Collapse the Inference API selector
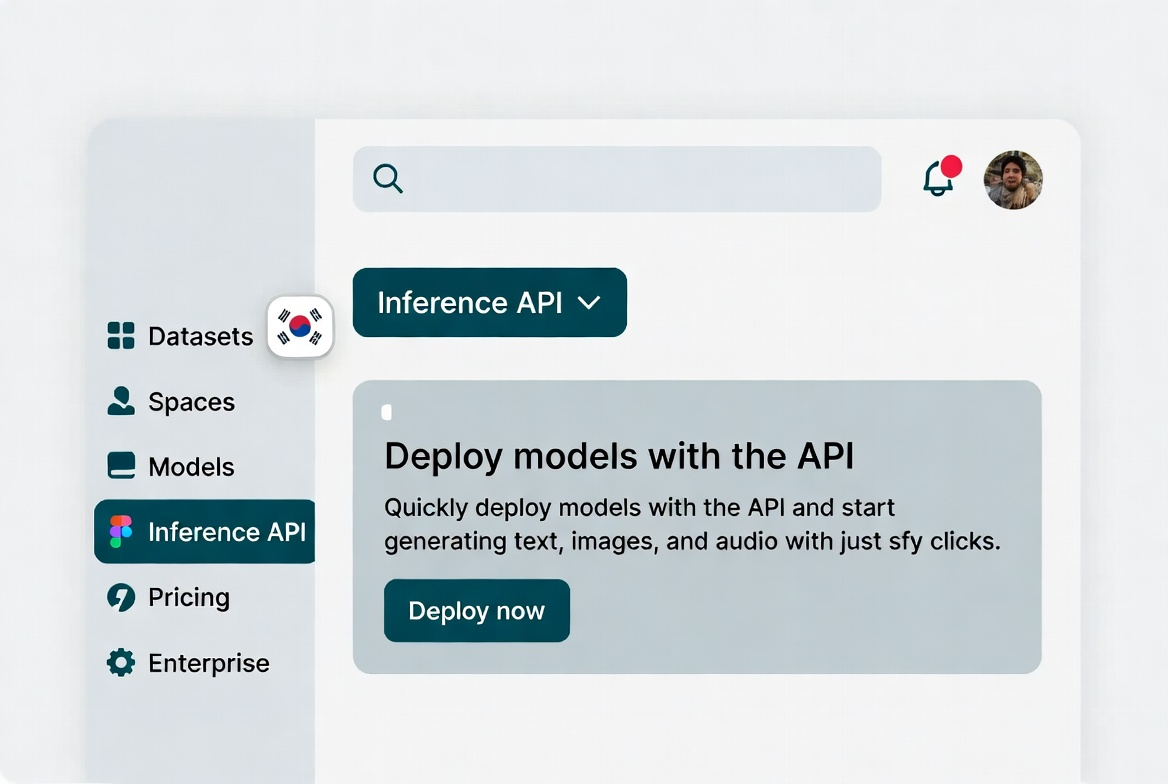 [x=489, y=302]
